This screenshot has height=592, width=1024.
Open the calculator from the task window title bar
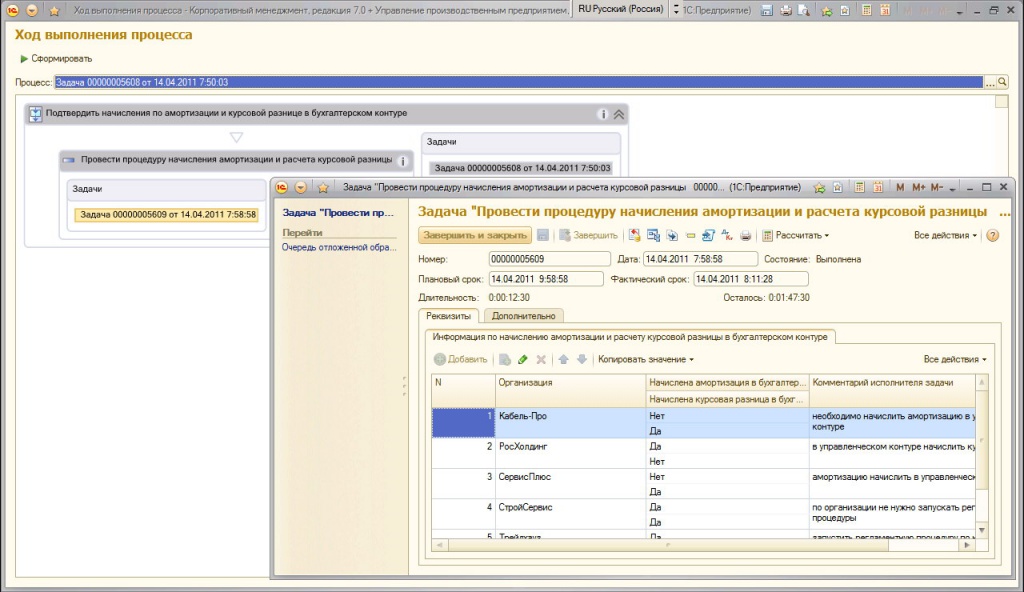point(859,188)
